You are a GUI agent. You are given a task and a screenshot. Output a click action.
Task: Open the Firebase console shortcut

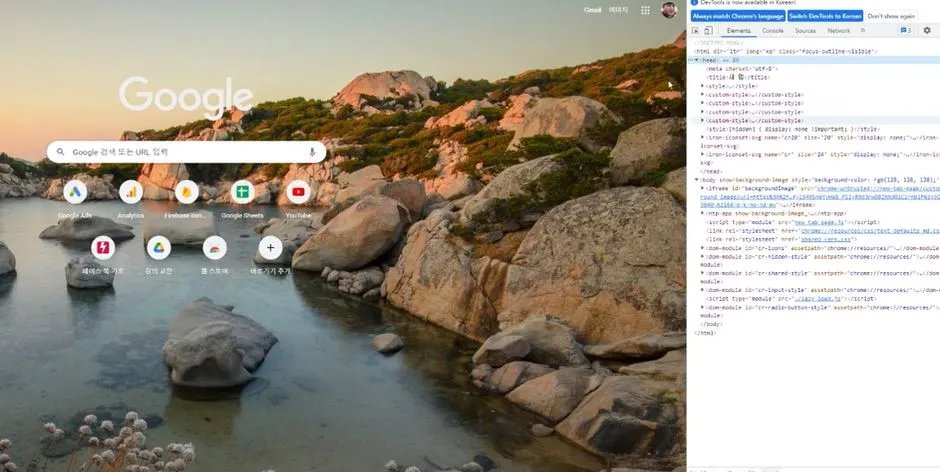(186, 192)
